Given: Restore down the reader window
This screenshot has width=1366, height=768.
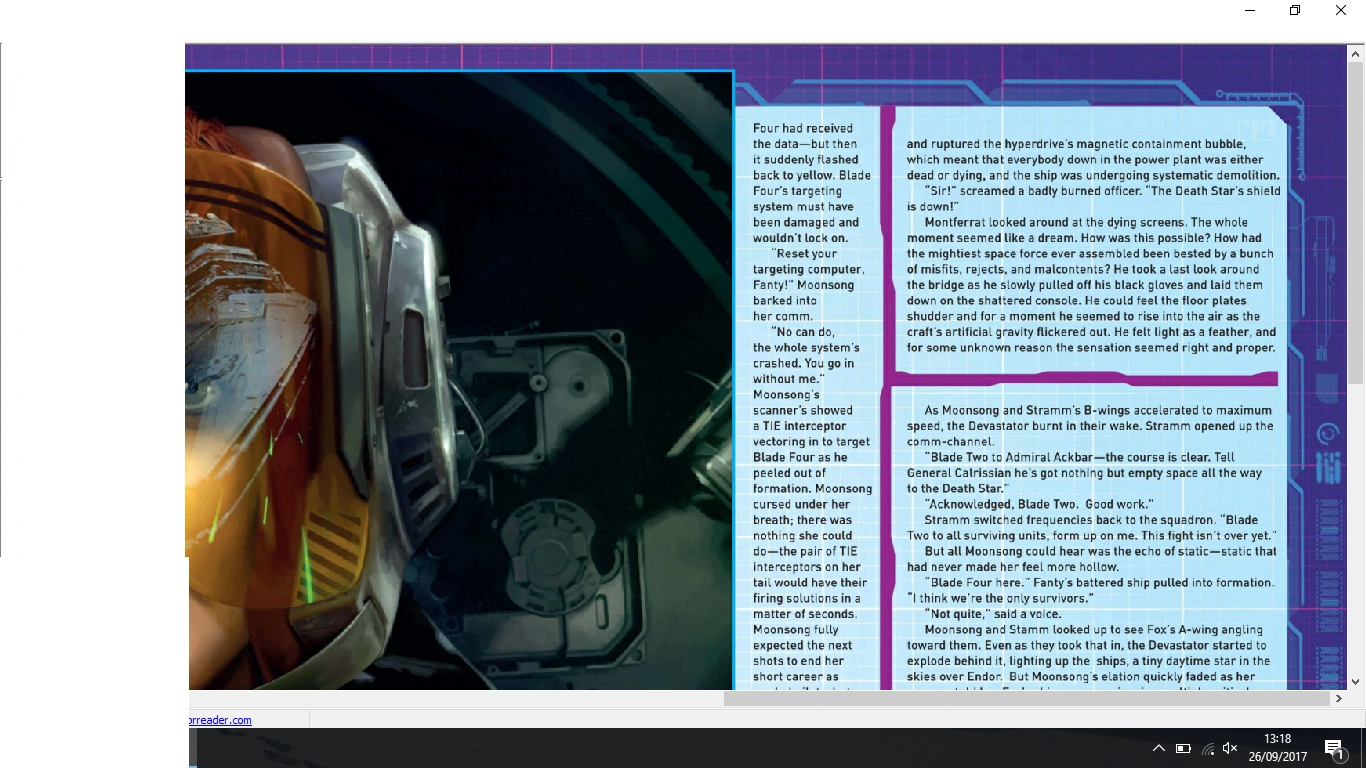Looking at the screenshot, I should [1295, 11].
